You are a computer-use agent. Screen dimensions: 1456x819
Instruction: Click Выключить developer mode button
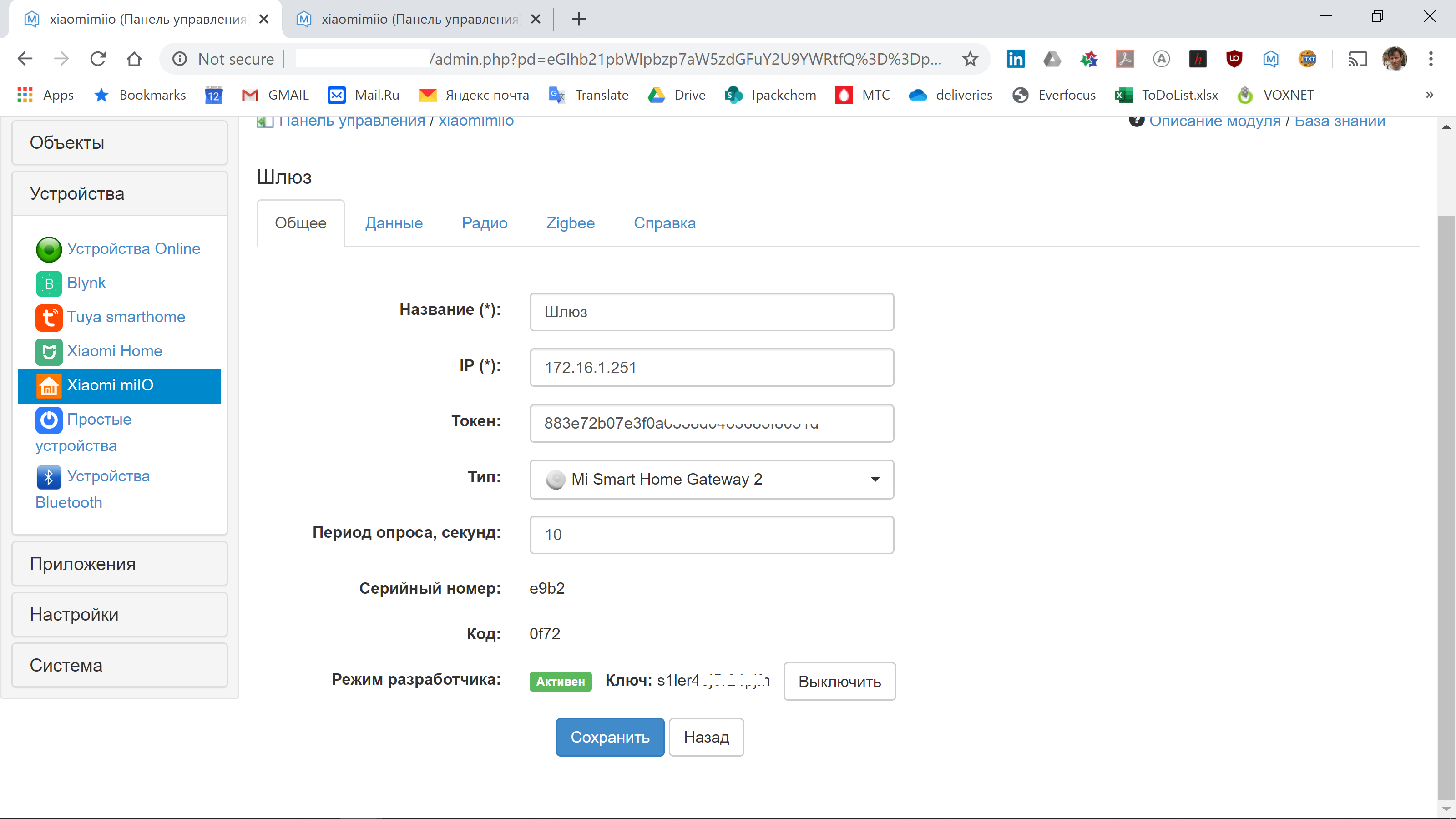pos(839,682)
